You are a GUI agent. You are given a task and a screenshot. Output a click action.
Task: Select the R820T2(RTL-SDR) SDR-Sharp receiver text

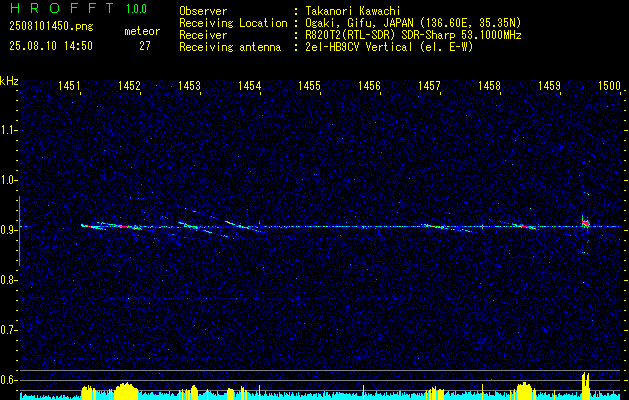[413, 35]
